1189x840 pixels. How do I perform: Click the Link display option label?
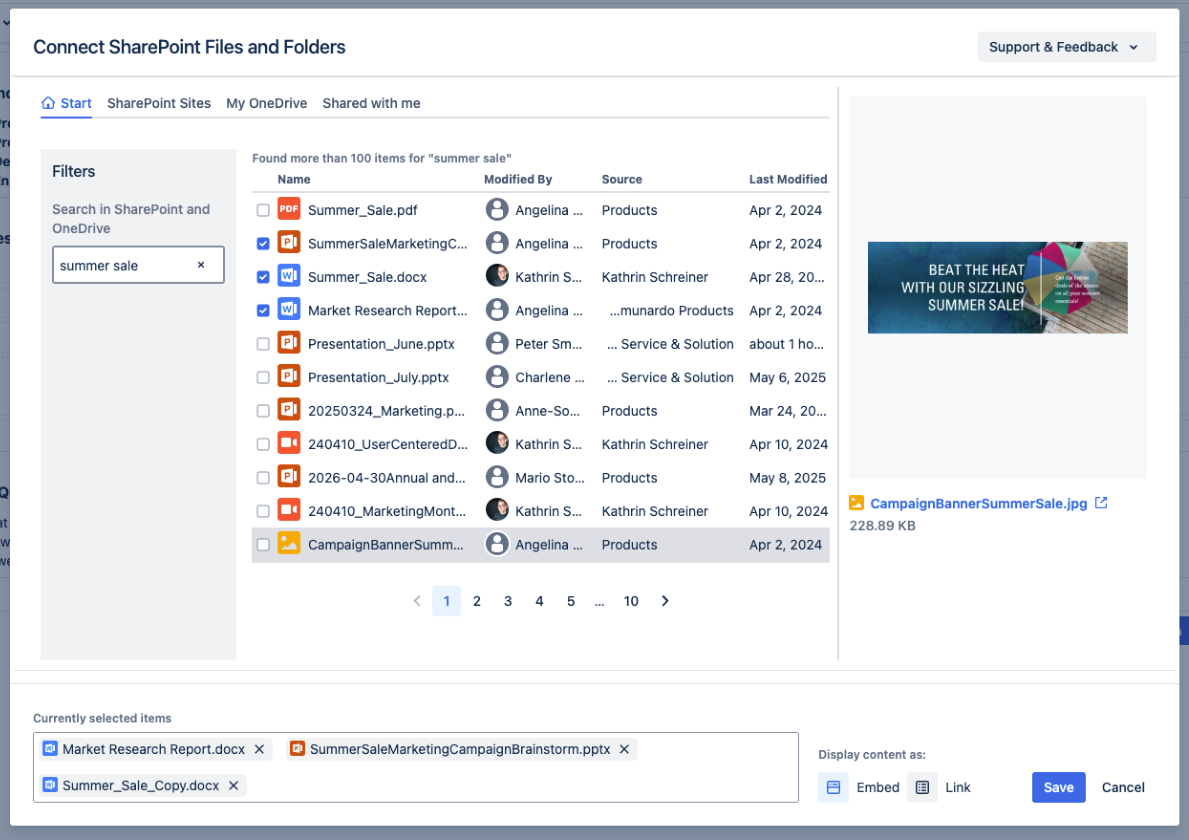pyautogui.click(x=958, y=787)
